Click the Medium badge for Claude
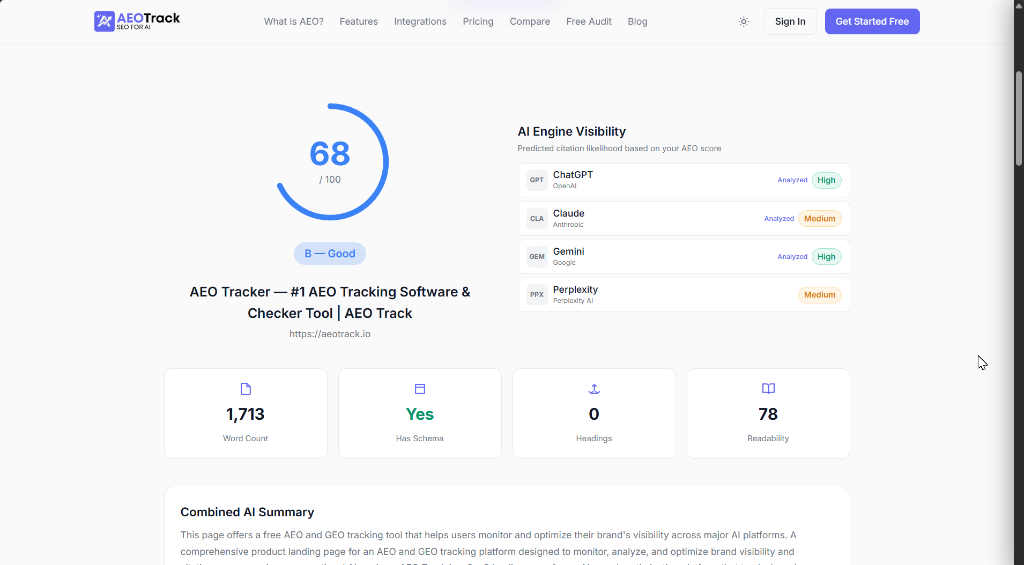The height and width of the screenshot is (565, 1024). point(820,219)
